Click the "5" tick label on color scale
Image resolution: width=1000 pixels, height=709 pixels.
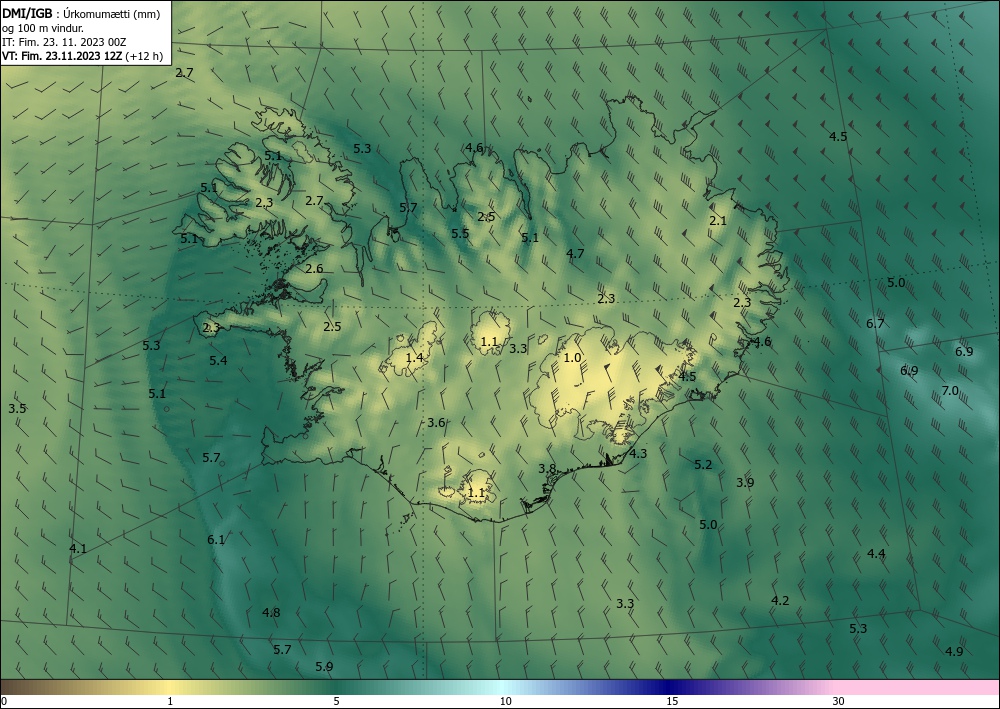[x=336, y=701]
